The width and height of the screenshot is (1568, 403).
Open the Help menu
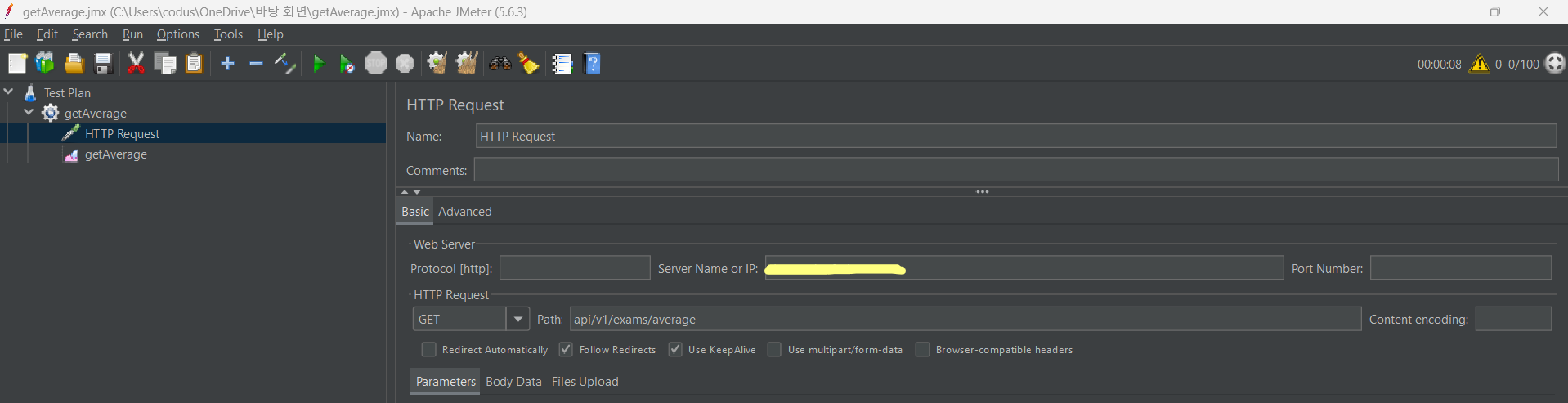pyautogui.click(x=270, y=34)
